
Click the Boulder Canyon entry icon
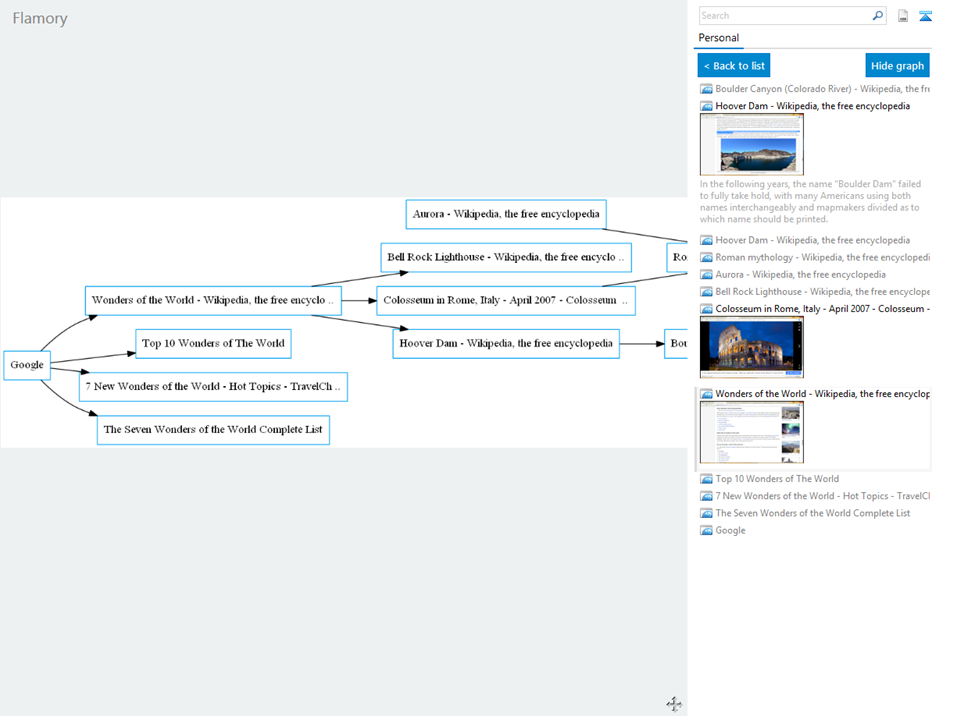point(707,89)
